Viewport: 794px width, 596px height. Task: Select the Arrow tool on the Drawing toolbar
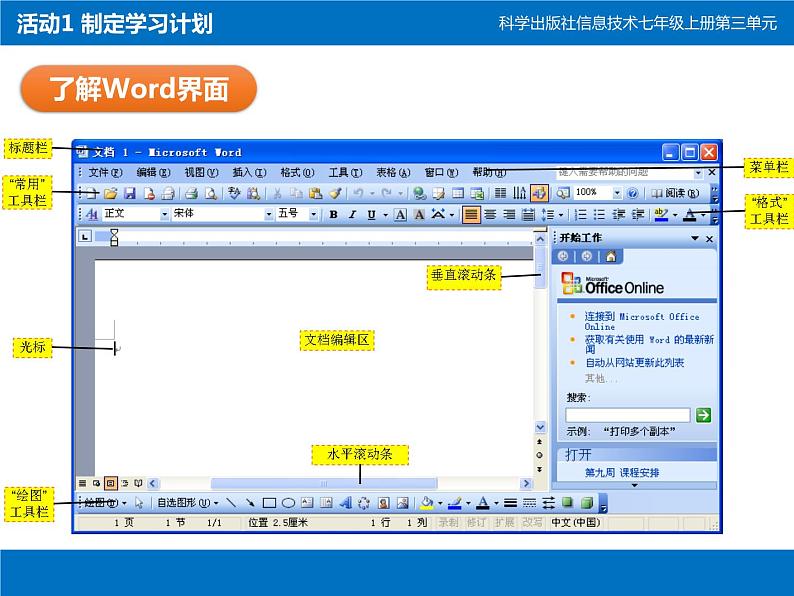[x=250, y=503]
